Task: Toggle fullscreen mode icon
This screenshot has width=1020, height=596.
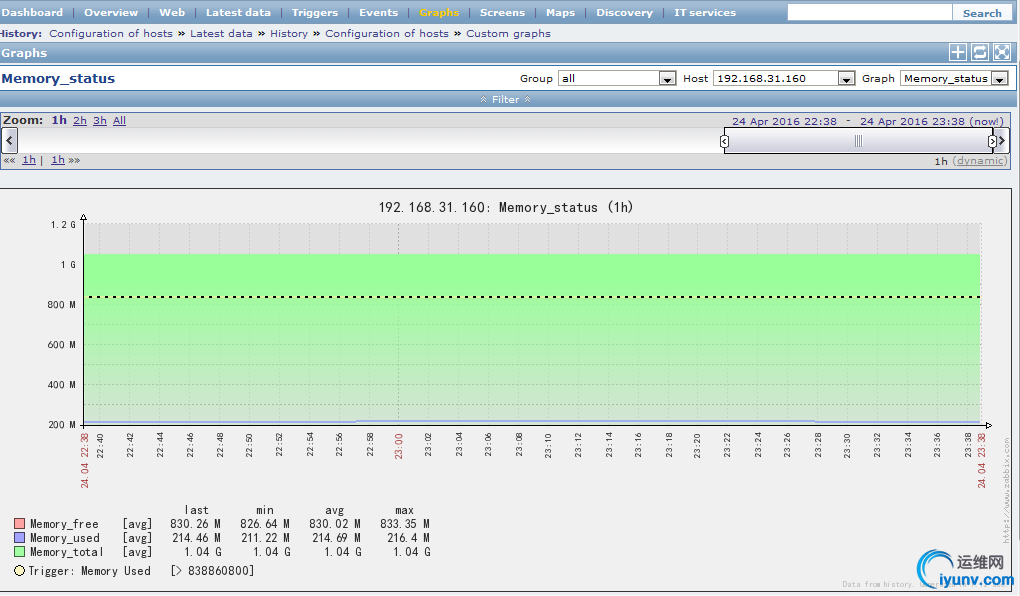Action: [x=1001, y=53]
